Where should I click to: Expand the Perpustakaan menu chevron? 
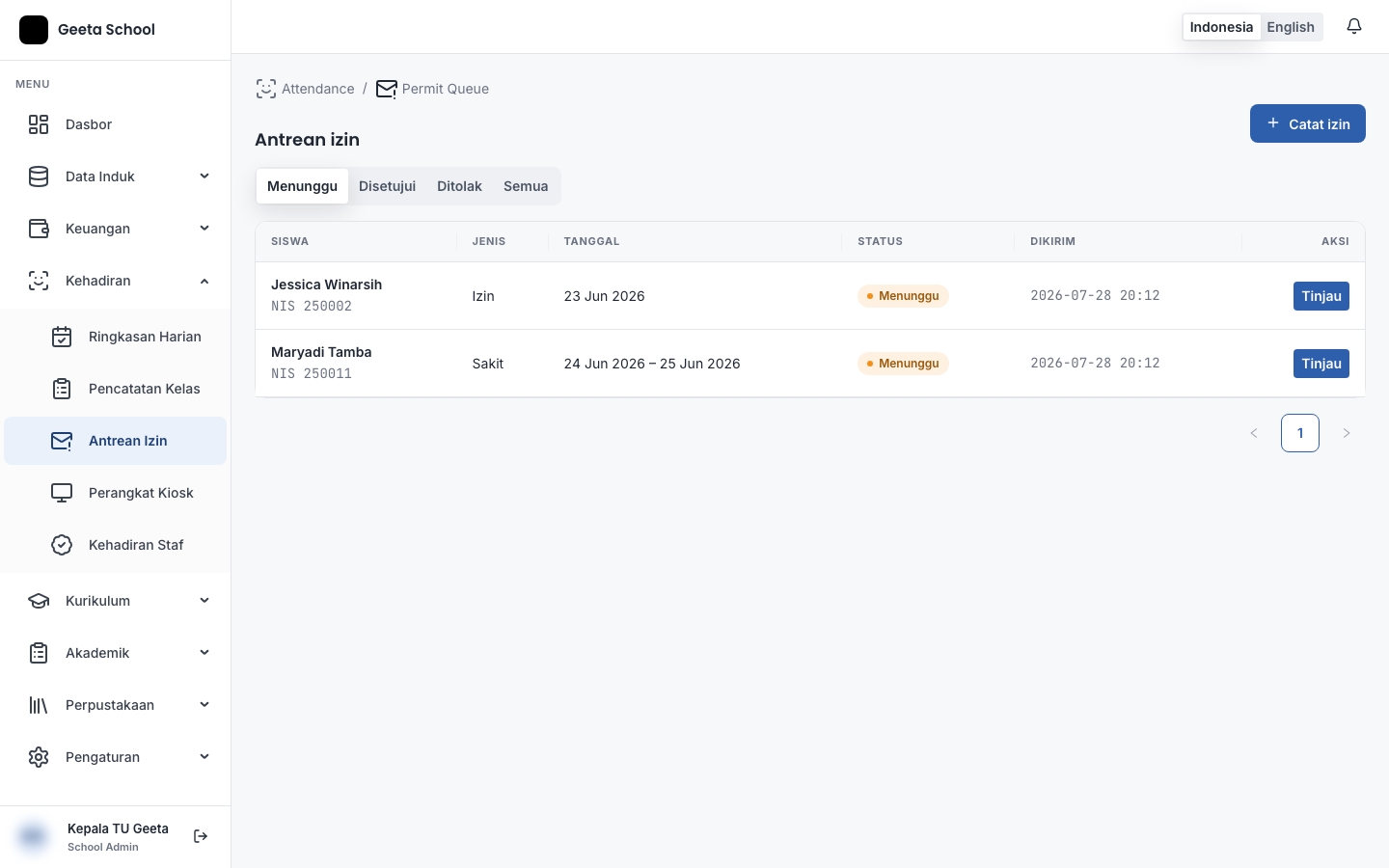point(204,705)
